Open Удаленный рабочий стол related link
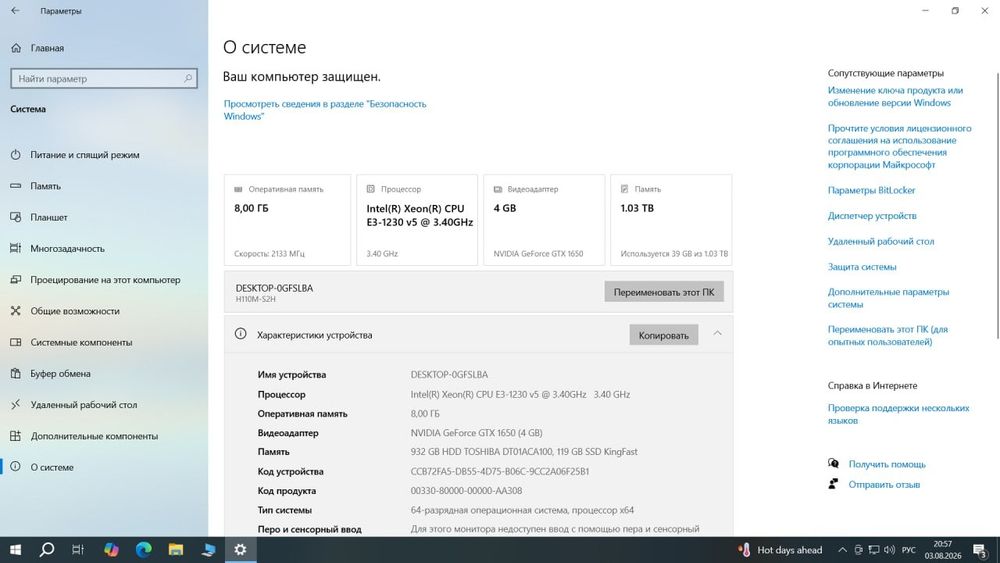This screenshot has width=1000, height=563. coord(881,242)
